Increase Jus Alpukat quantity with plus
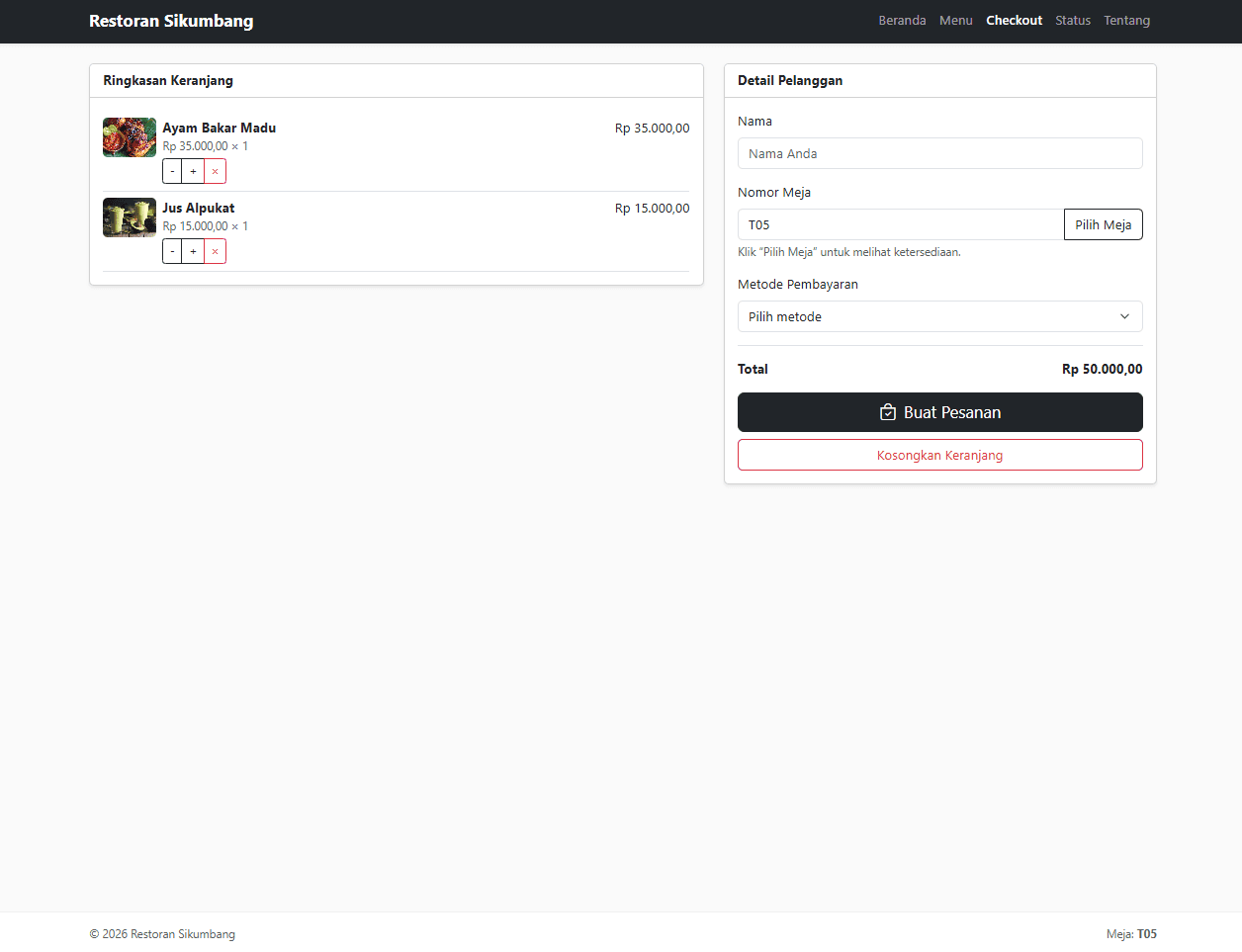The height and width of the screenshot is (952, 1242). tap(193, 251)
